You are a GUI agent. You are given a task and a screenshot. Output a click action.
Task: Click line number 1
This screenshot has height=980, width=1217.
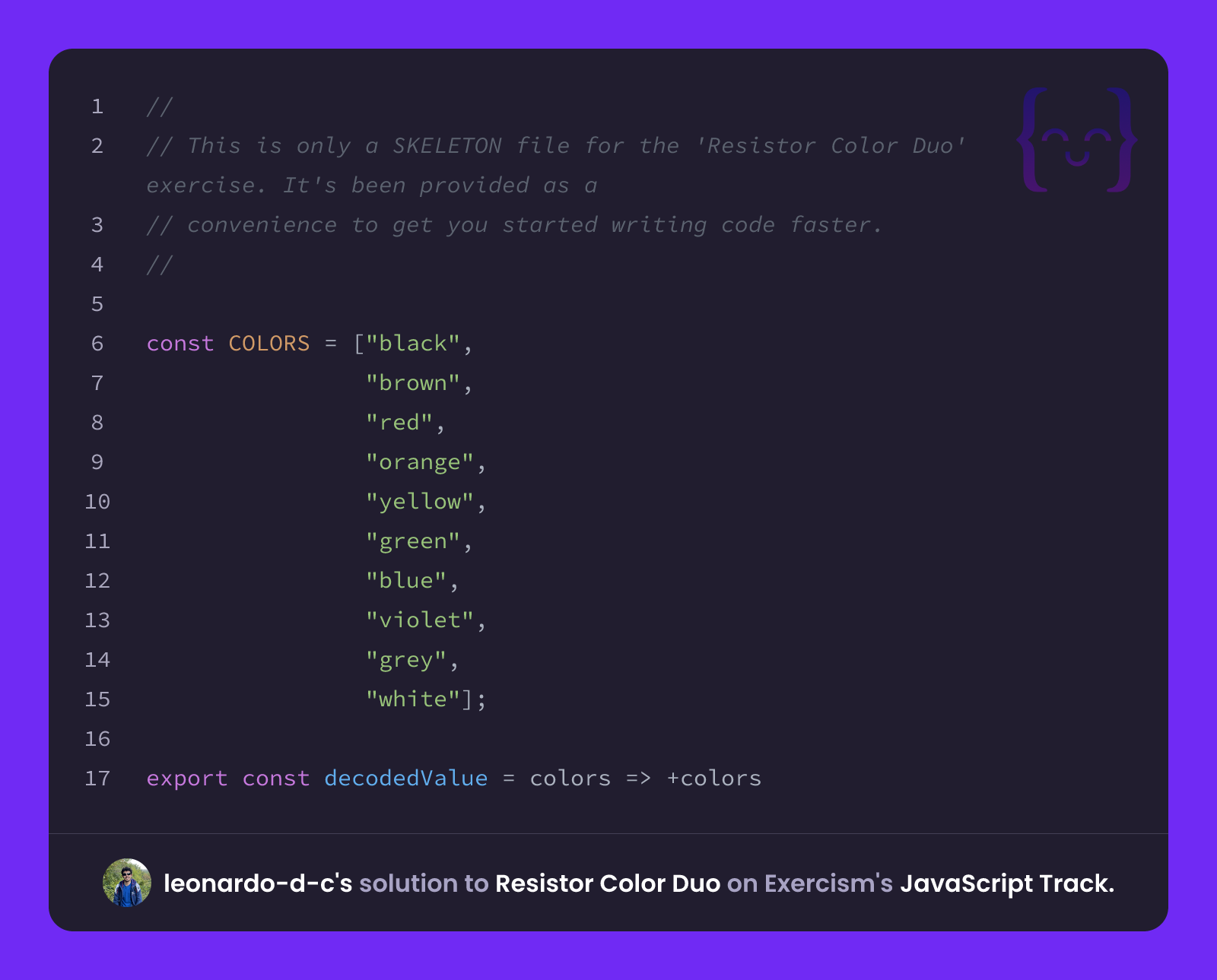(x=97, y=106)
